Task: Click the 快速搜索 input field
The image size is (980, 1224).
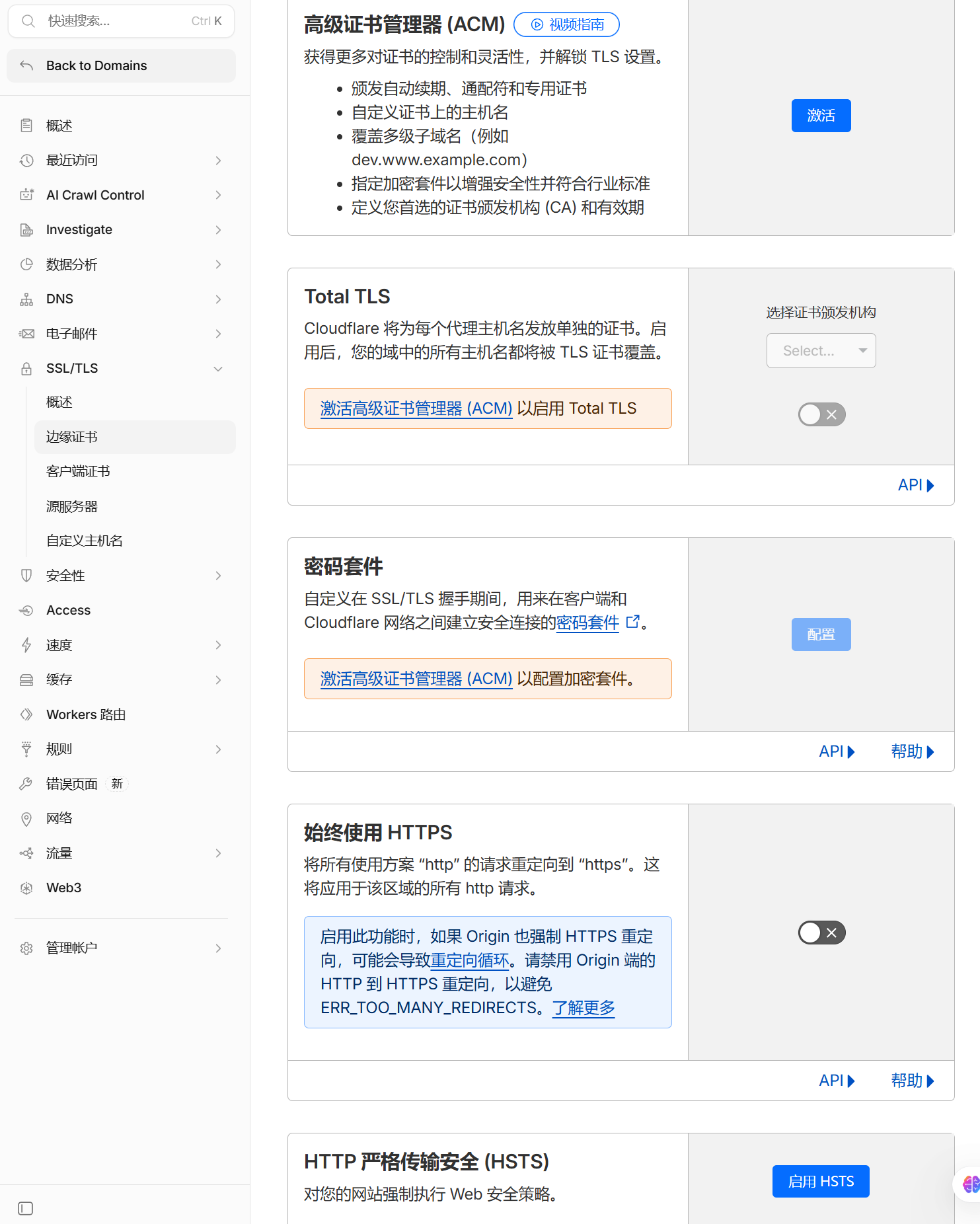Action: 121,21
